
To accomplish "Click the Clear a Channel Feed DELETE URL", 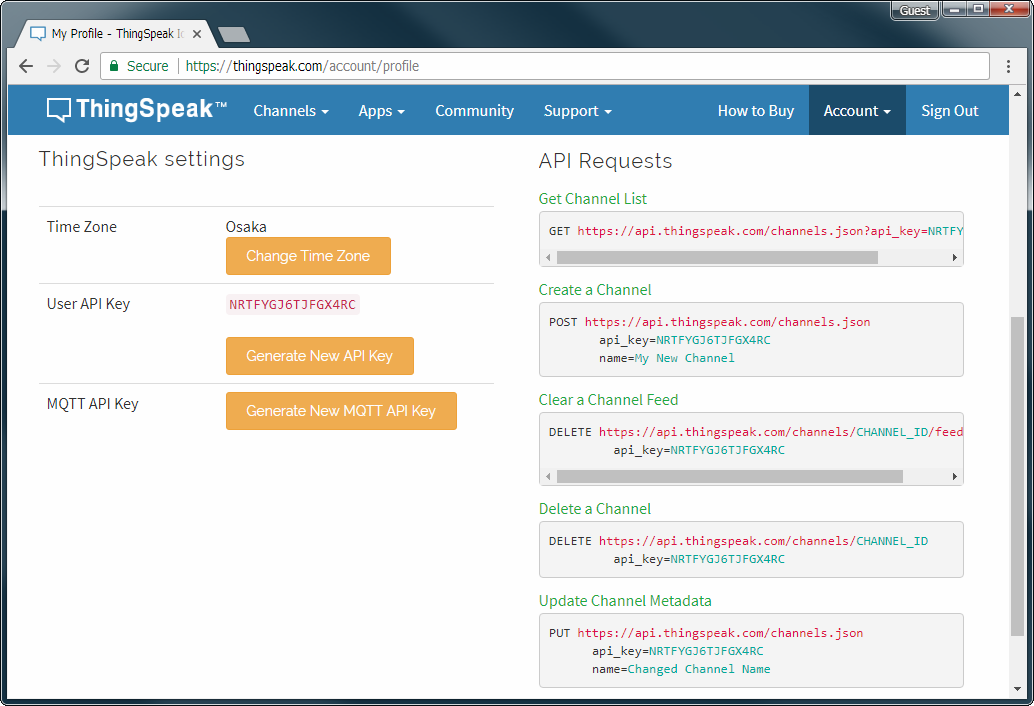I will (x=781, y=432).
